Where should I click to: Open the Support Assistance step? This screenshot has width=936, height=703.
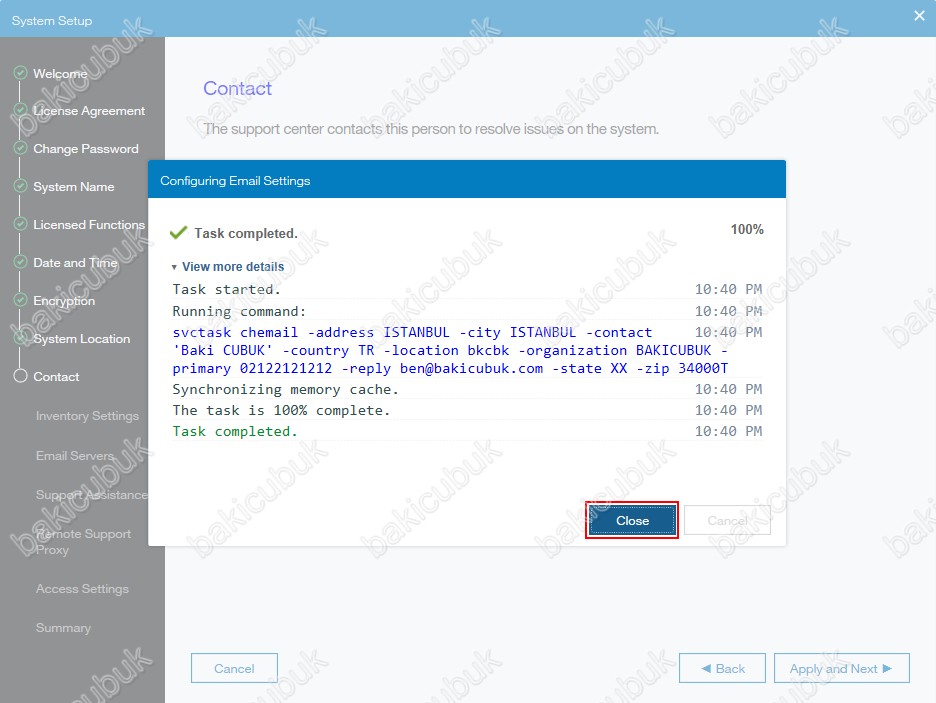tap(91, 495)
